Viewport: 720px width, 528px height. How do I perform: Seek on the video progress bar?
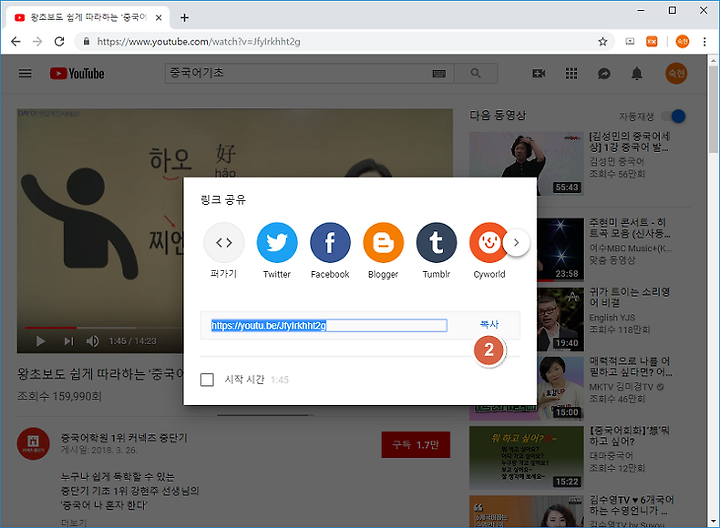(104, 328)
